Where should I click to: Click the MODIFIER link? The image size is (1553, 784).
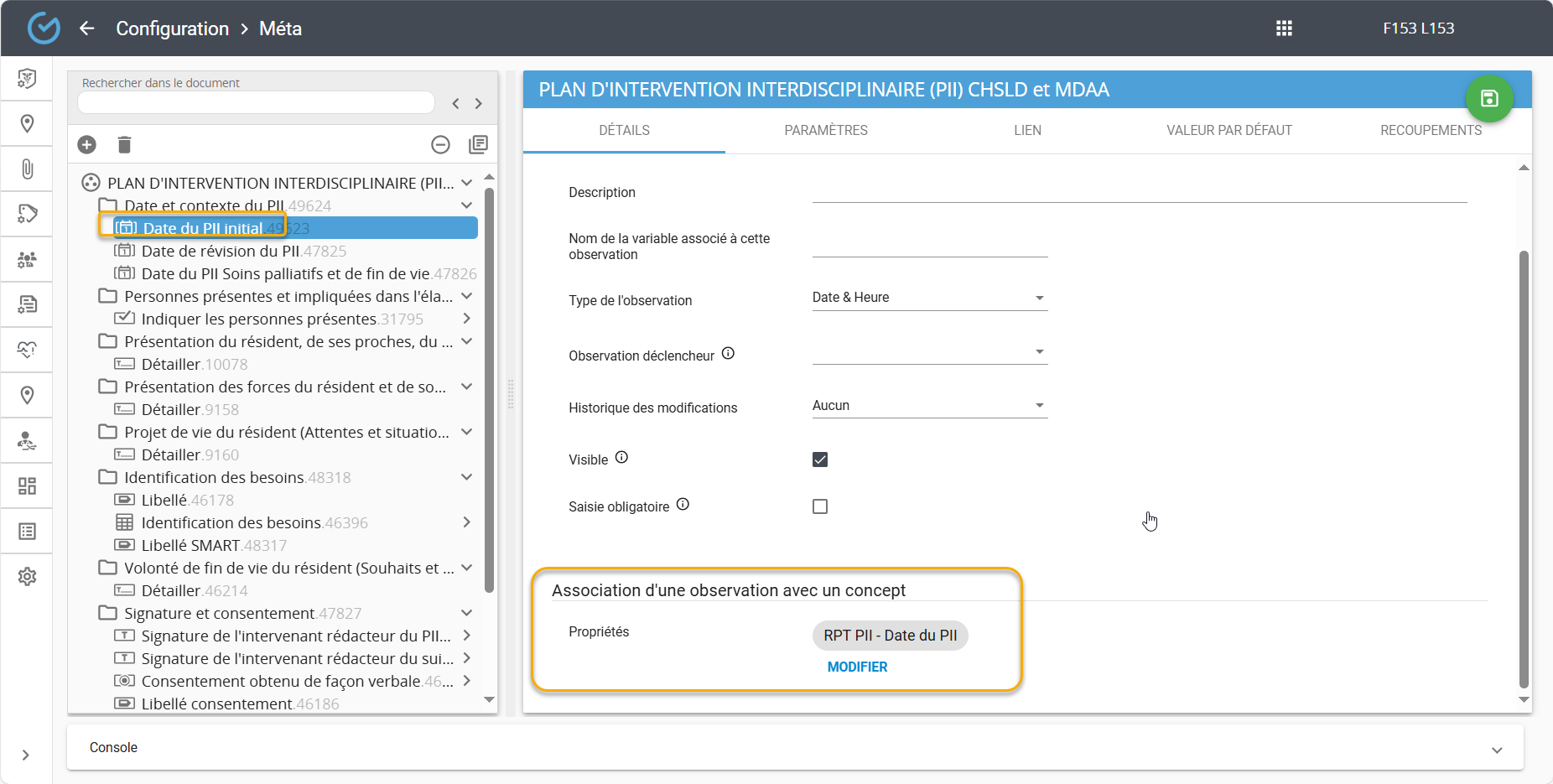pyautogui.click(x=857, y=667)
